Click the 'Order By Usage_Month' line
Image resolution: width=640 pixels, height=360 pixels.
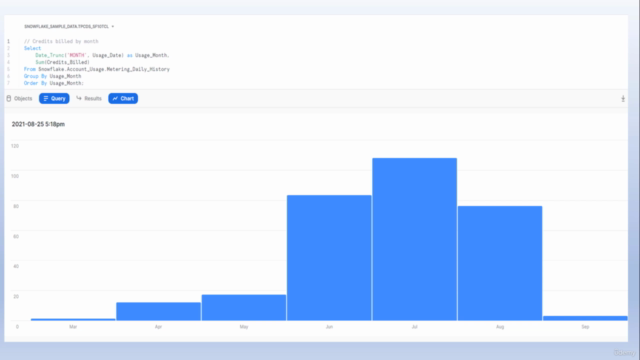(x=53, y=83)
